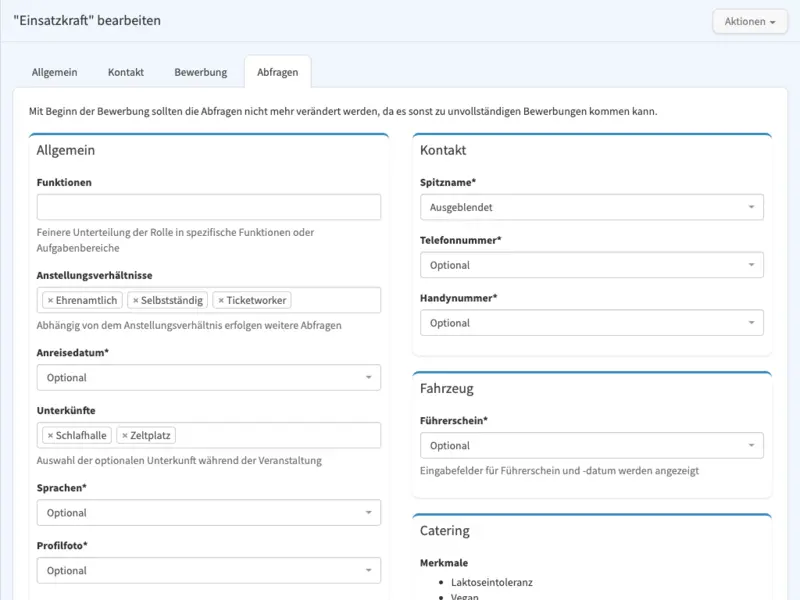Open the Sprachen dropdown
The width and height of the screenshot is (800, 600).
pyautogui.click(x=209, y=513)
